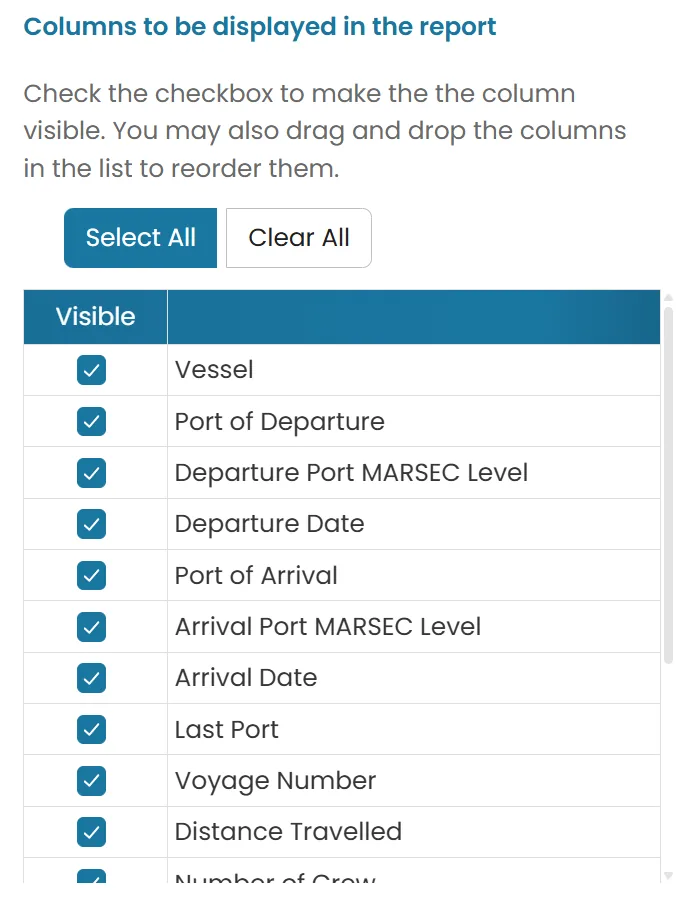Uncheck the Distance Travelled checkbox
The width and height of the screenshot is (694, 901).
(91, 831)
